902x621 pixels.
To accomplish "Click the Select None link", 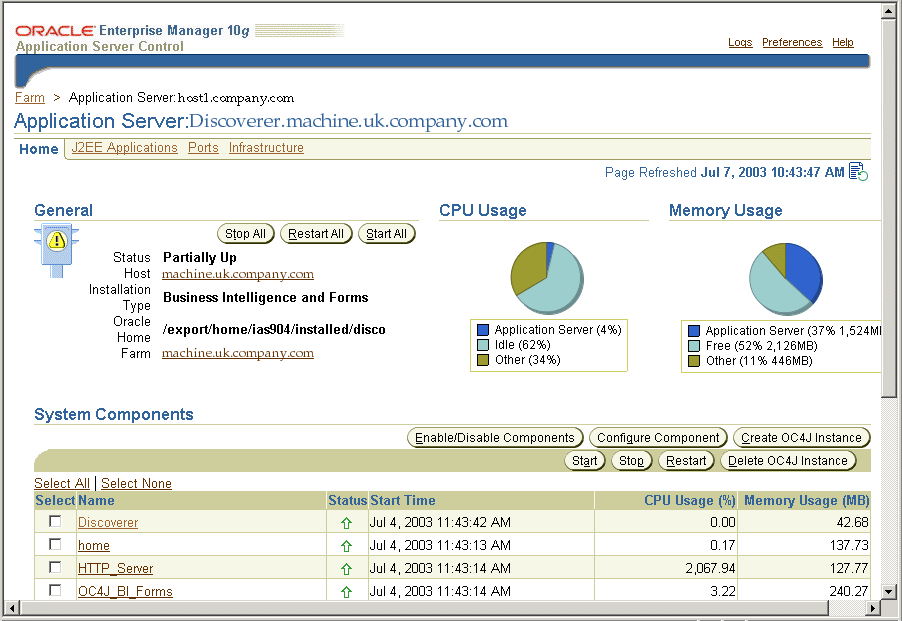I will point(136,484).
